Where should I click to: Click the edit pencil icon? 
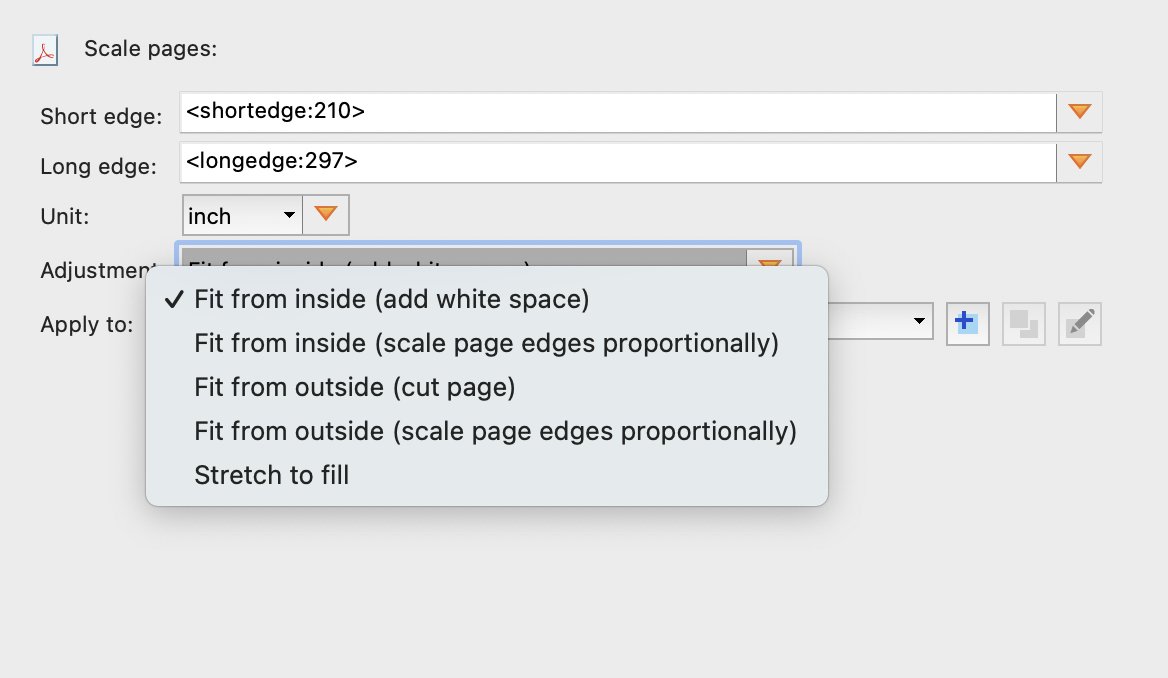pyautogui.click(x=1079, y=323)
